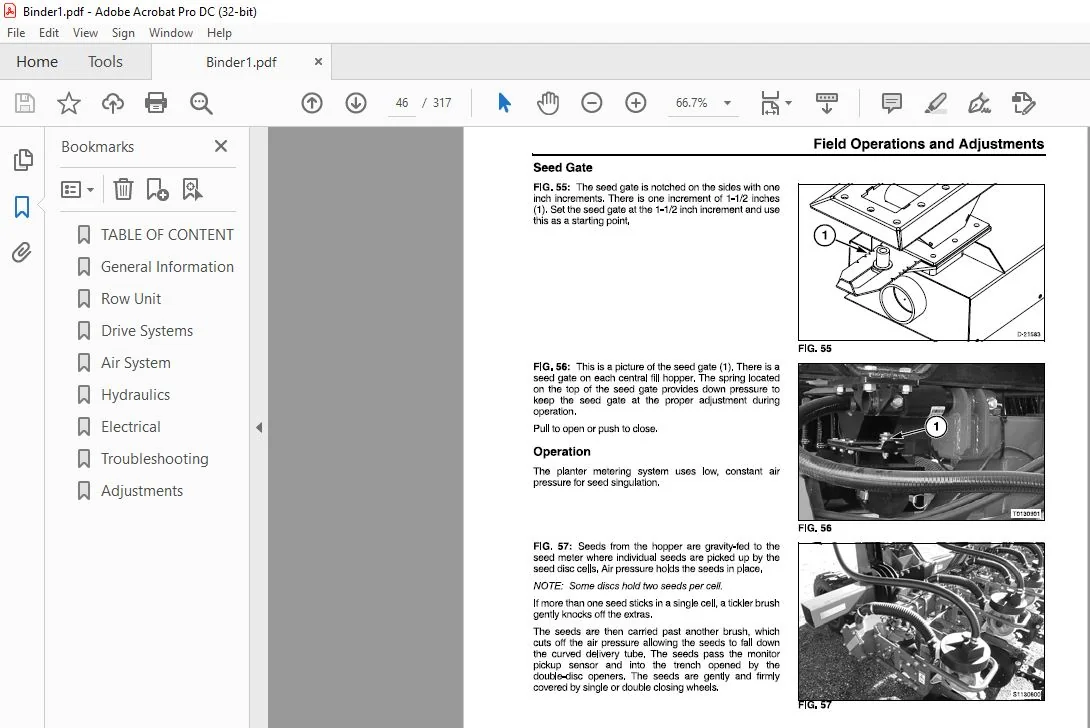
Task: Open the Edit menu
Action: 49,33
